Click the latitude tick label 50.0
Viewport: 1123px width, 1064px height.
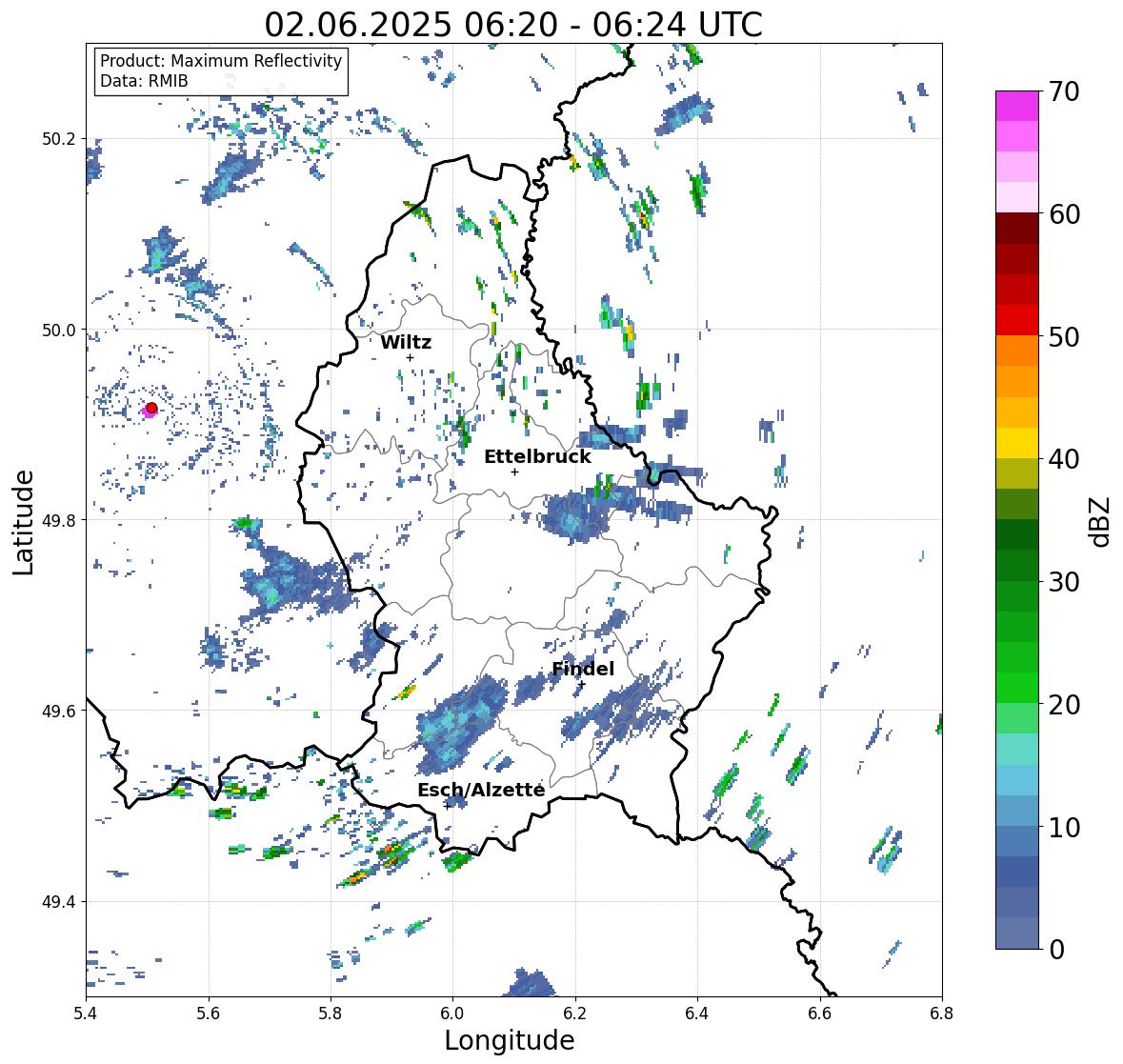tap(59, 331)
